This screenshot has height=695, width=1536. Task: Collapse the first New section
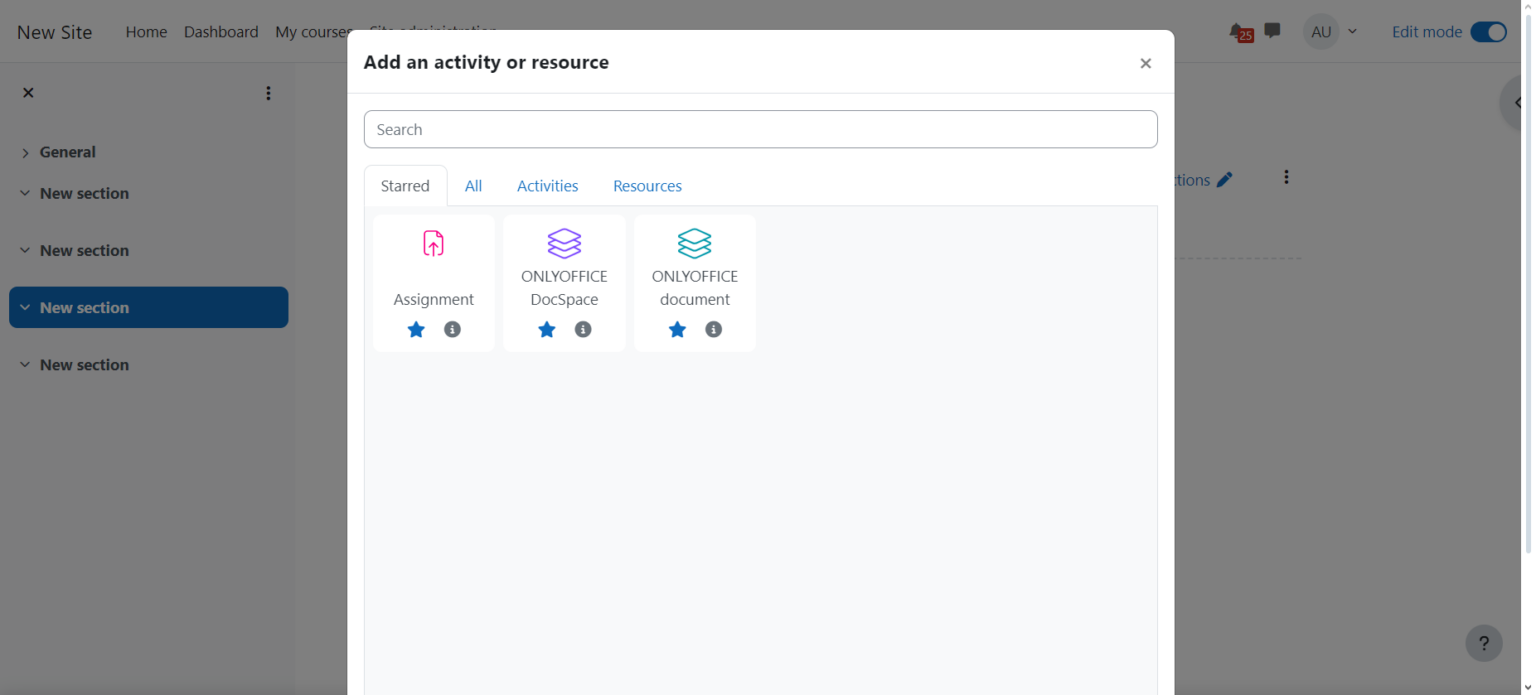coord(25,194)
